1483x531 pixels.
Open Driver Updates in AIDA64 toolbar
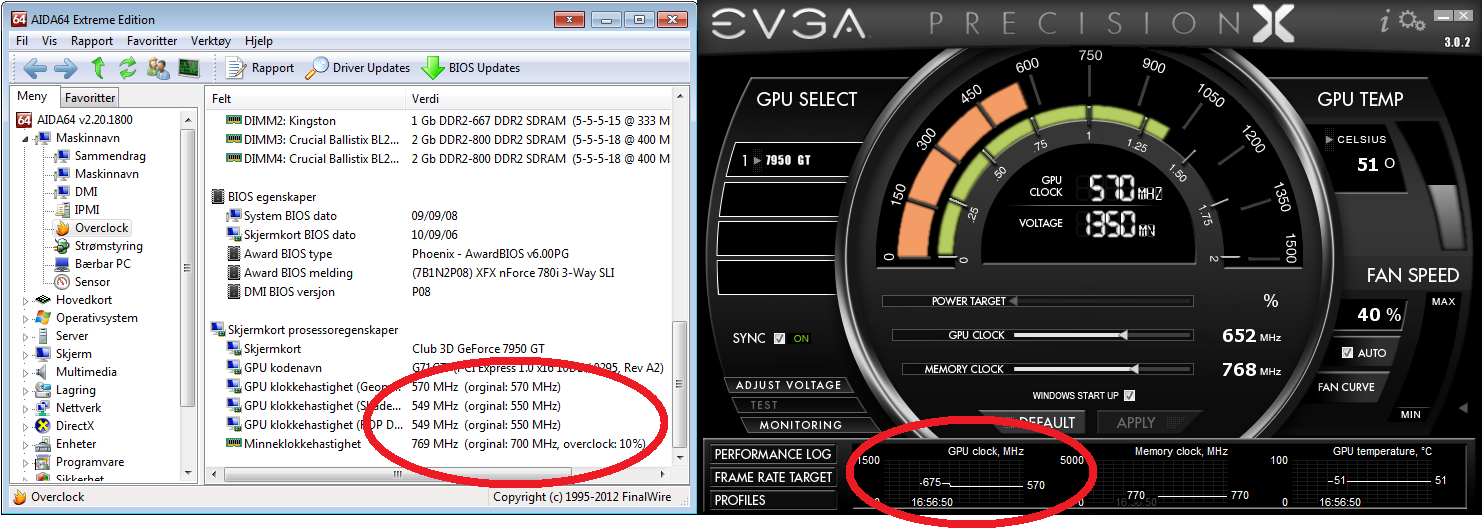click(358, 68)
